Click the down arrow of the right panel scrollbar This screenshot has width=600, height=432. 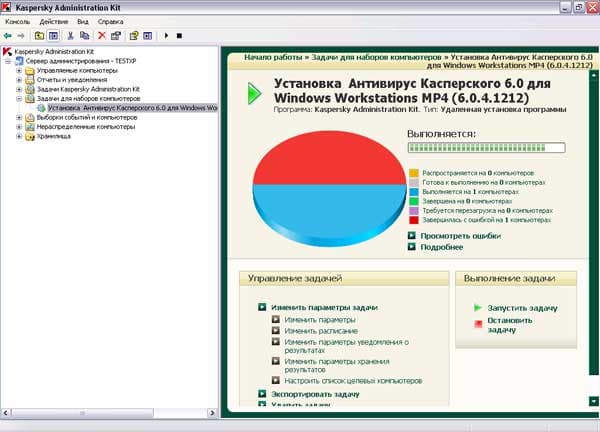[593, 401]
